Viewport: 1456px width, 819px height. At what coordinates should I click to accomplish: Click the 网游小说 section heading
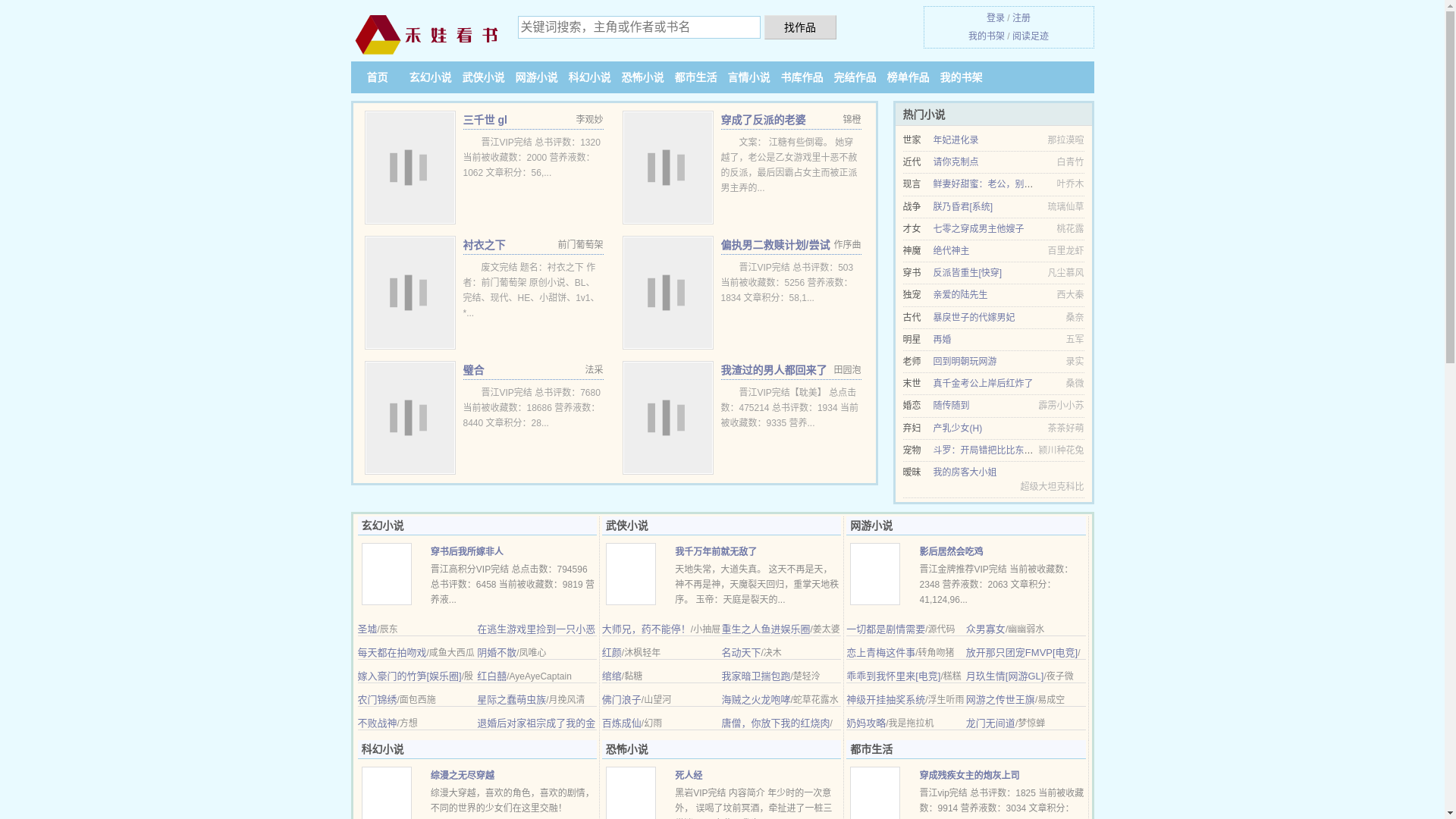coord(871,526)
